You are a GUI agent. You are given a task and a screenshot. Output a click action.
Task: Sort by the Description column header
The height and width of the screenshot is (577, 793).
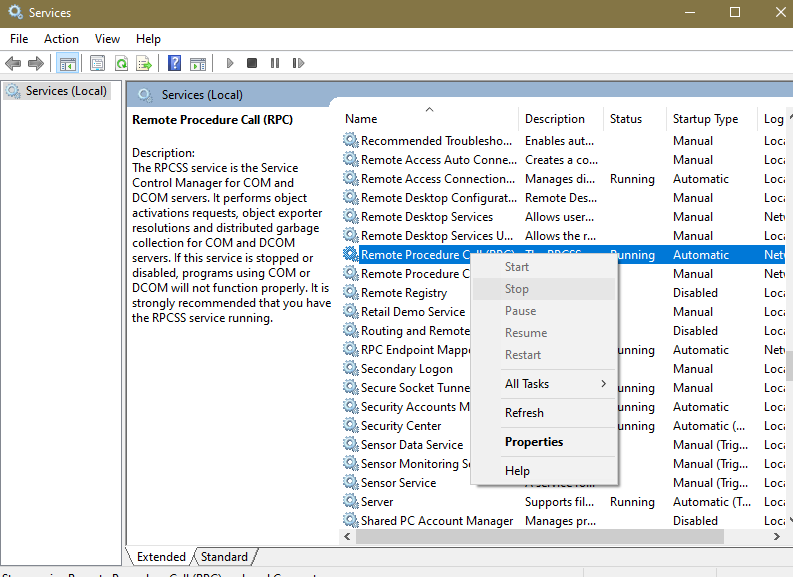(561, 119)
